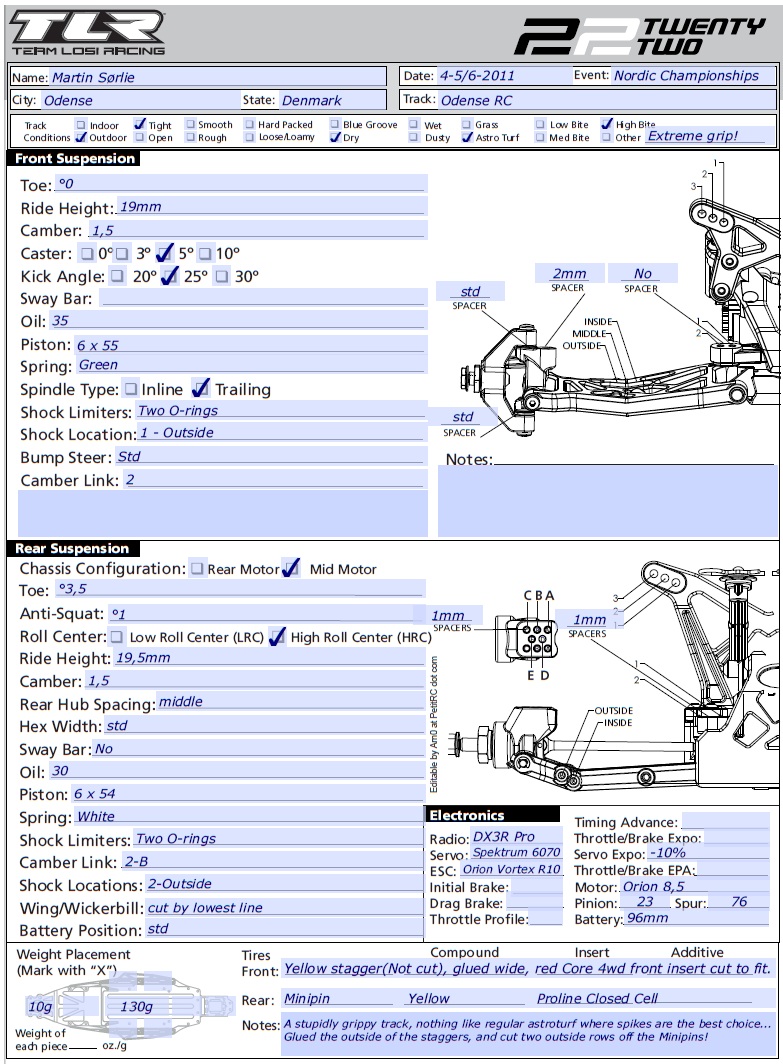Toggle the Tight track checkbox

(140, 124)
